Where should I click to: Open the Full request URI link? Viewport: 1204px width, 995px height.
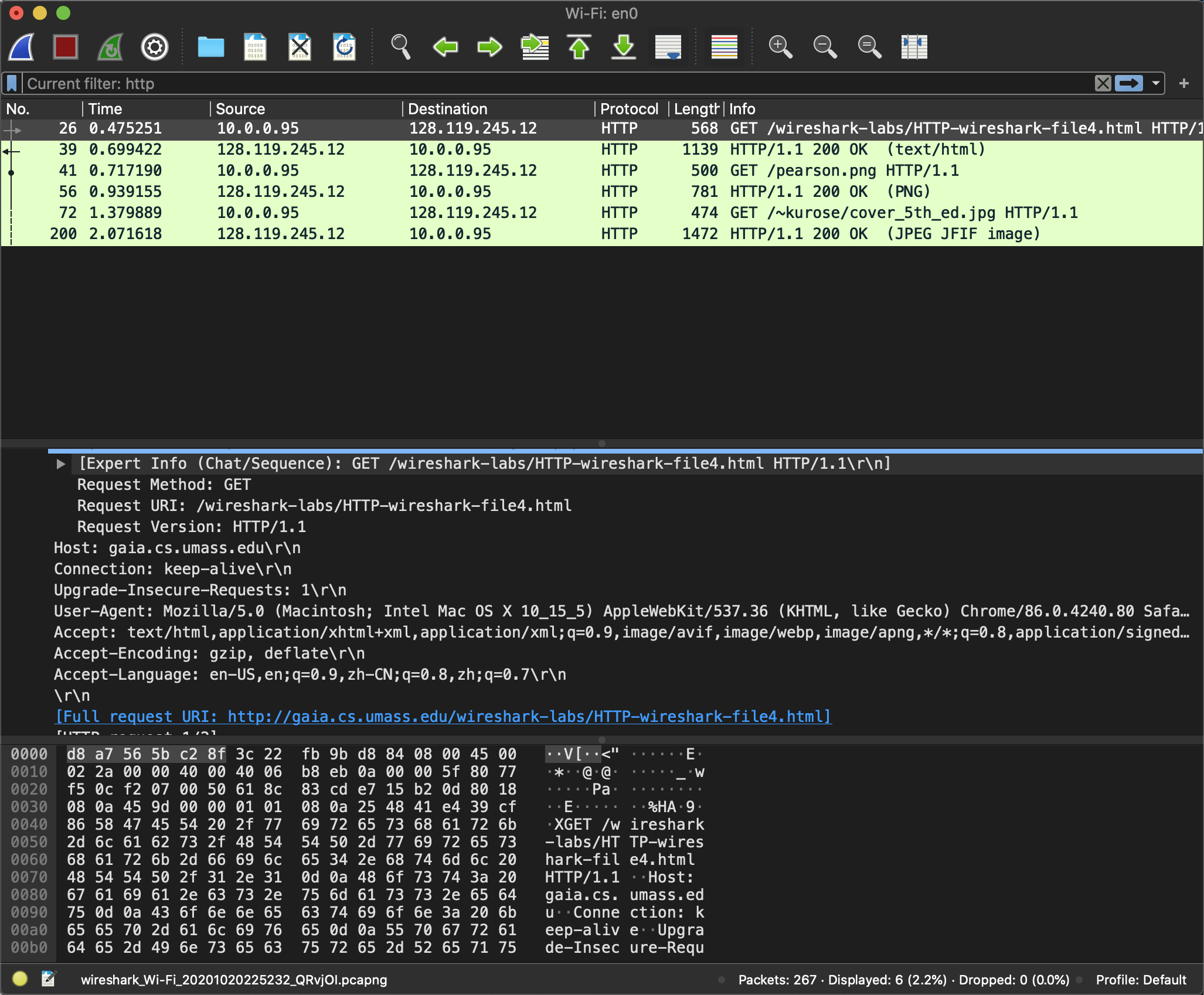443,717
